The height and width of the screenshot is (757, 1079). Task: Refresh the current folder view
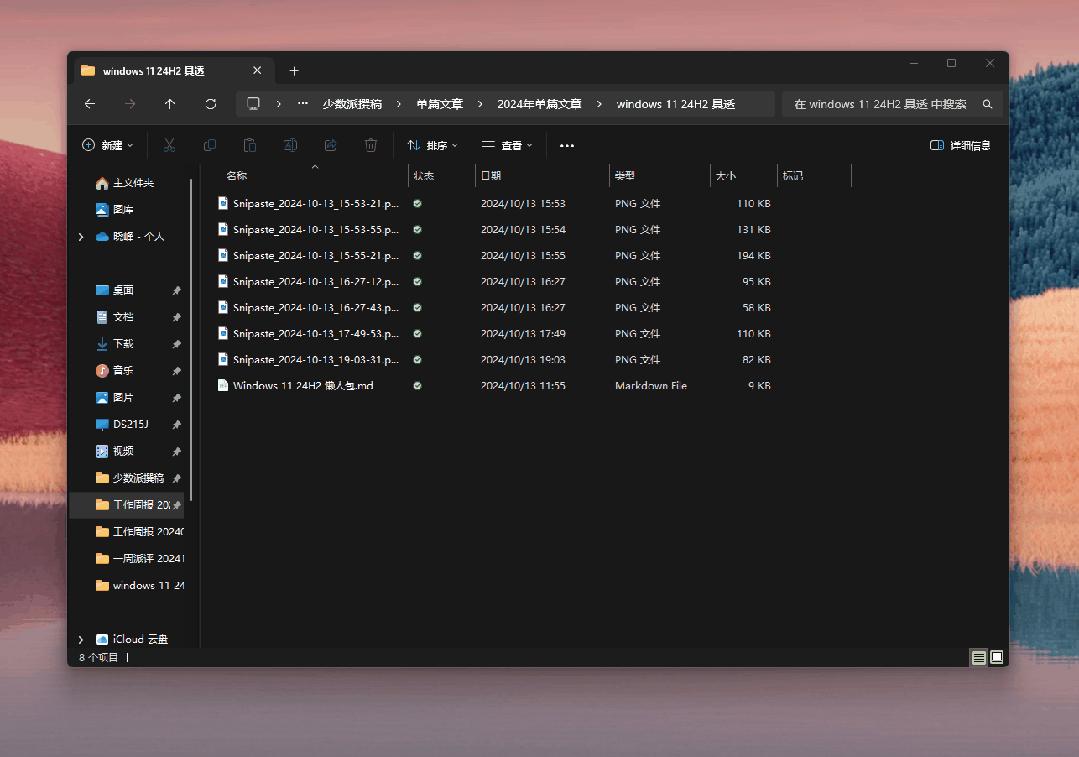pos(210,104)
